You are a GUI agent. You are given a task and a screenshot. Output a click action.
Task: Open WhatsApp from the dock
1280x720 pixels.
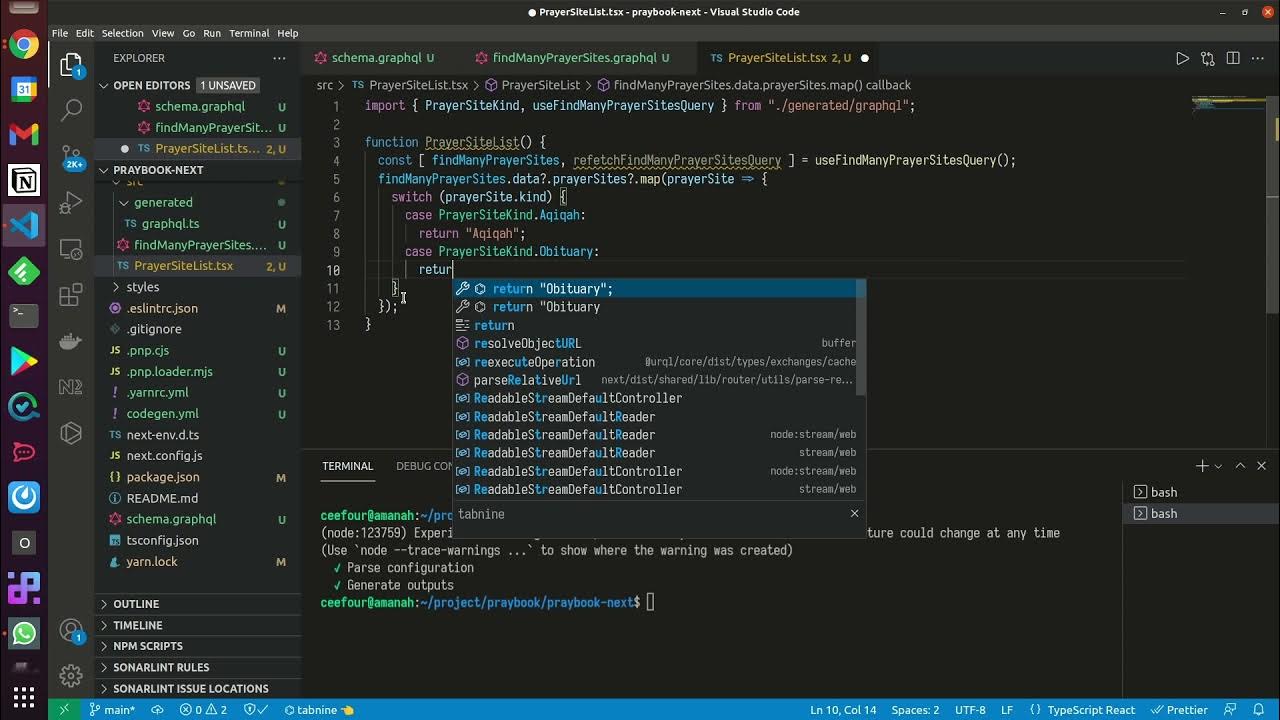point(24,633)
